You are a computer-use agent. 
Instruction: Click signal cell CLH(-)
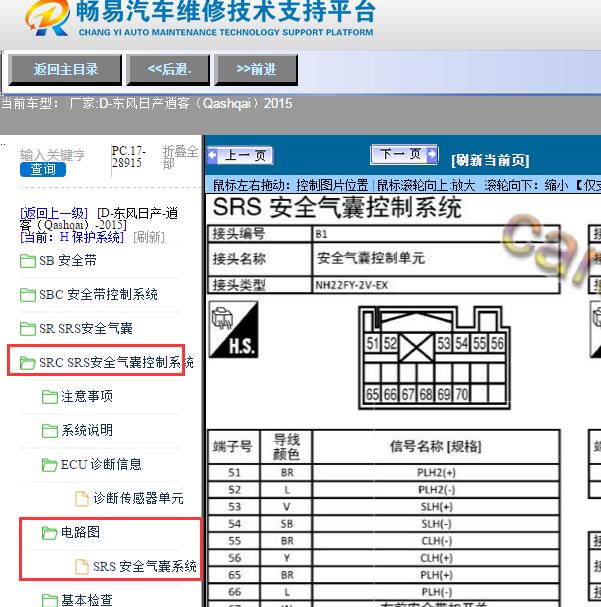click(436, 541)
